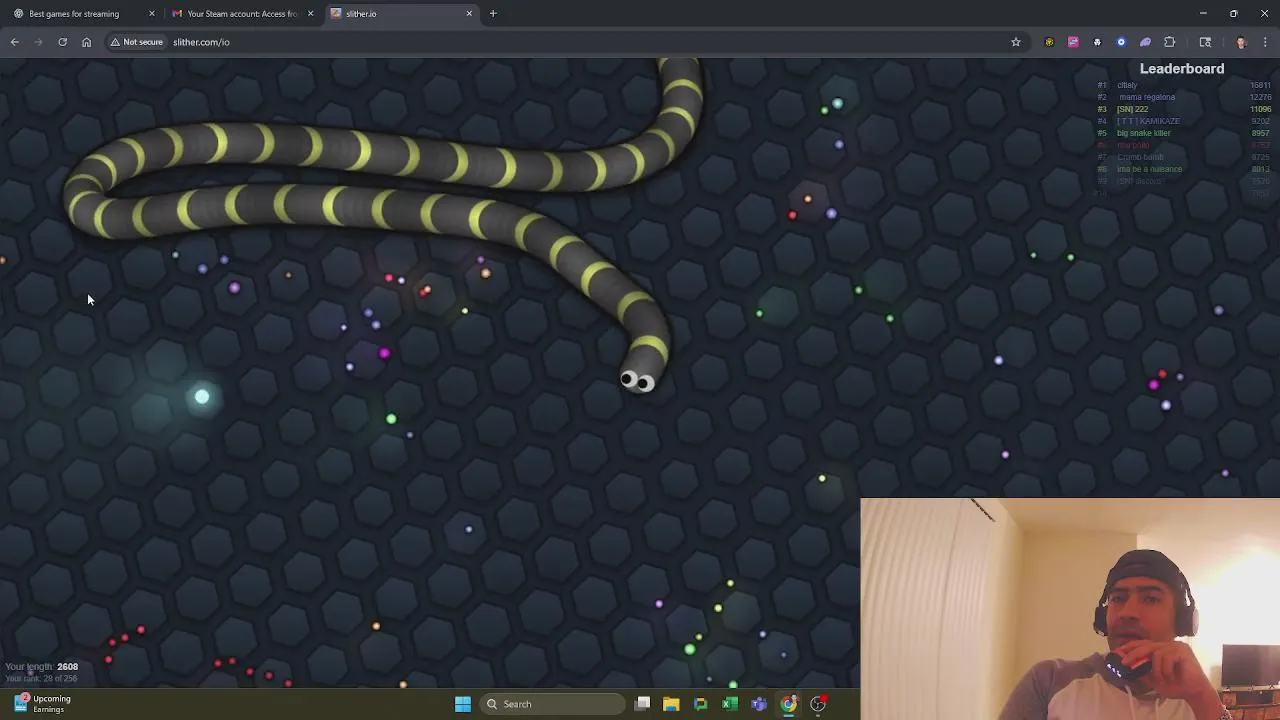Click the webcam overlay of the streamer

click(x=1070, y=609)
